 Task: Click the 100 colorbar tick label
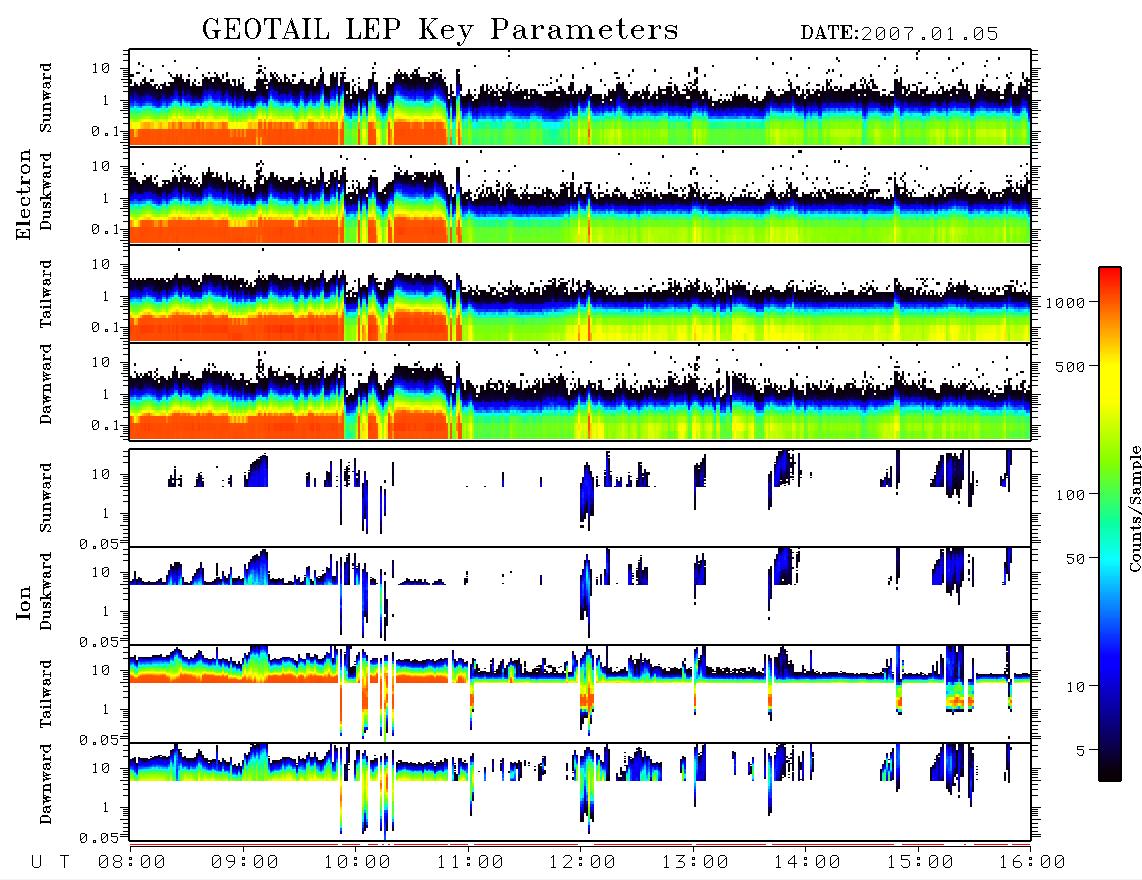tap(1070, 495)
